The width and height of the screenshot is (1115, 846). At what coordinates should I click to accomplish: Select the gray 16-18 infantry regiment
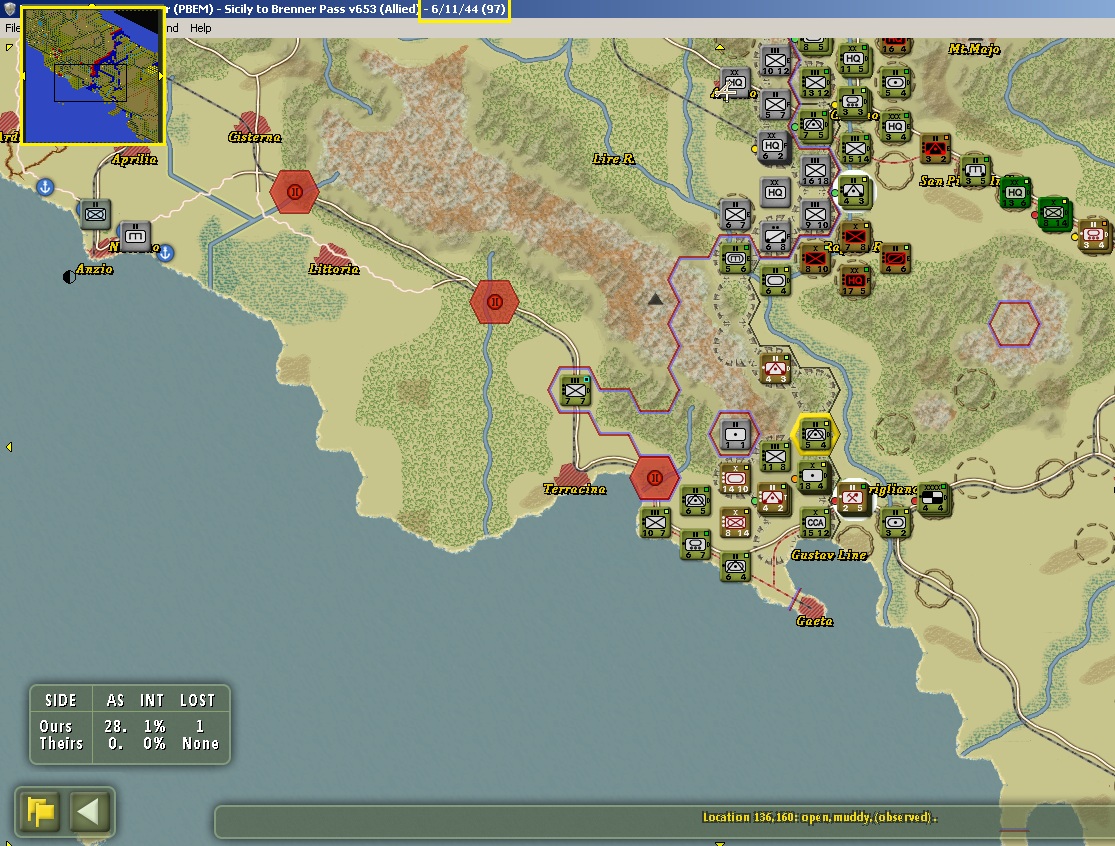coord(815,171)
